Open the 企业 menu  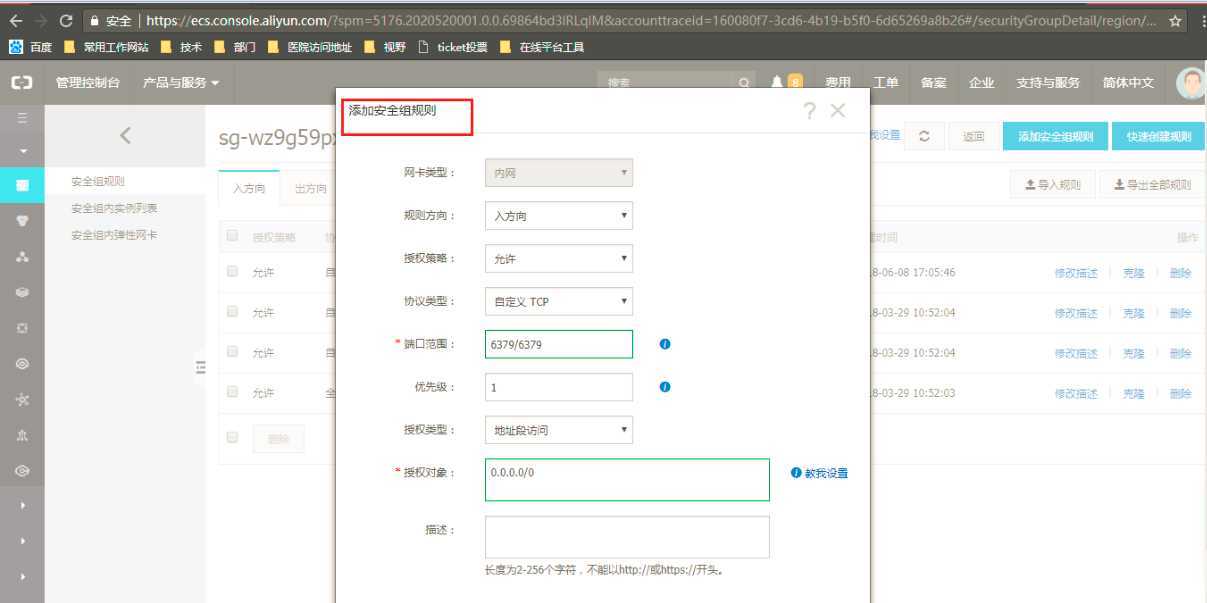click(x=982, y=83)
